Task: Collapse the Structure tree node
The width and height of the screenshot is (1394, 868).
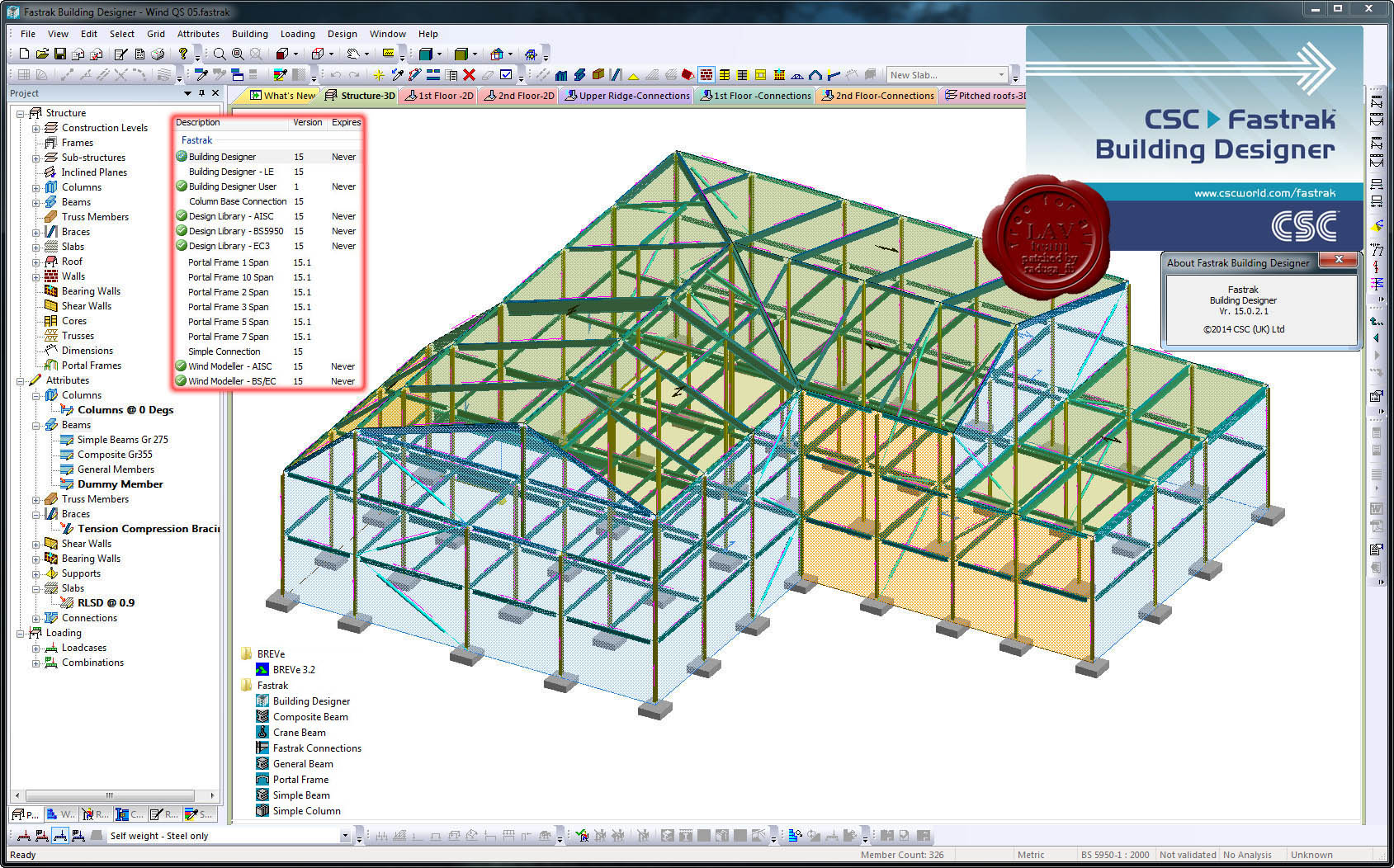Action: point(20,113)
